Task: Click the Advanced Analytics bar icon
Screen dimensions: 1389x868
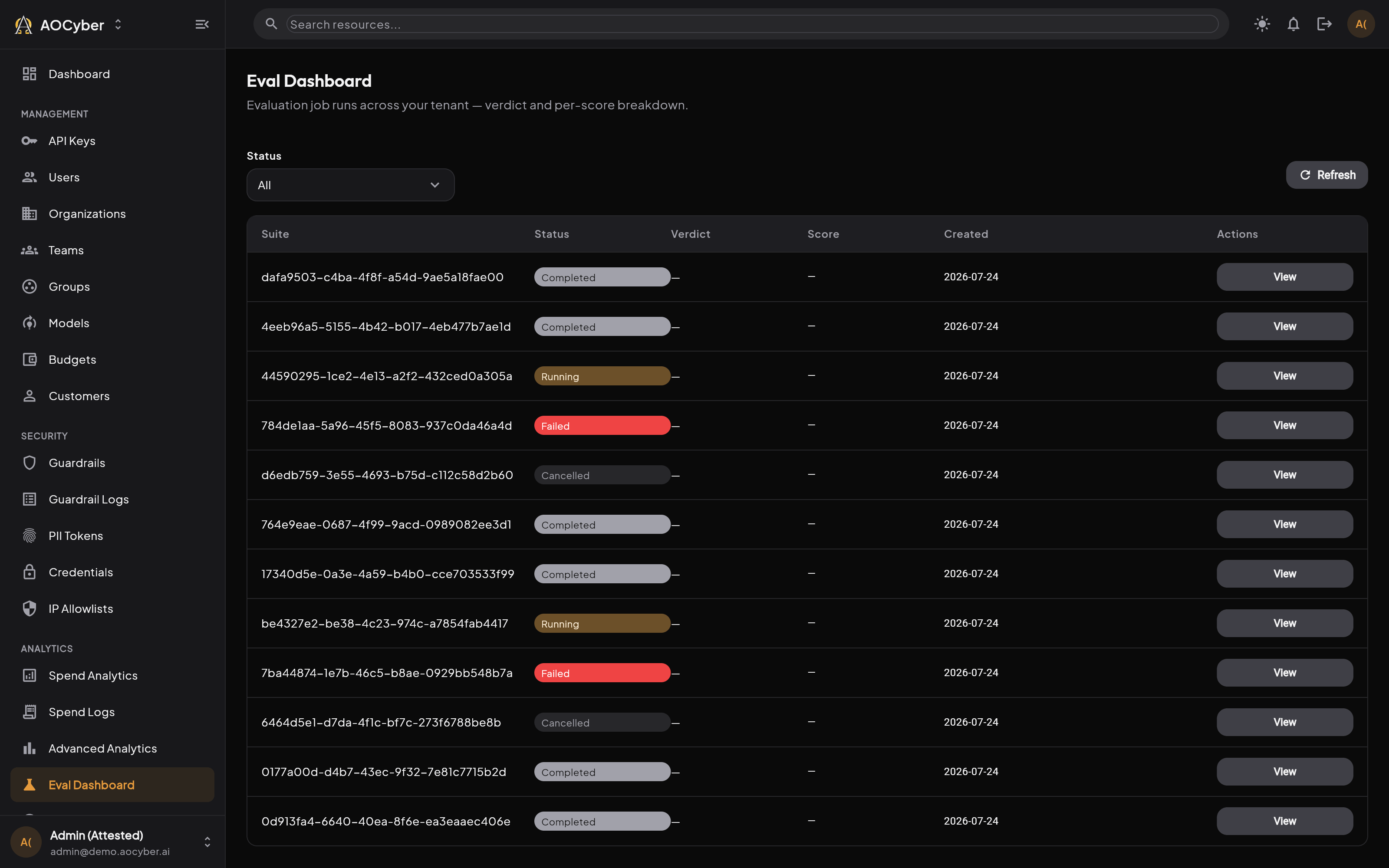Action: 29,749
